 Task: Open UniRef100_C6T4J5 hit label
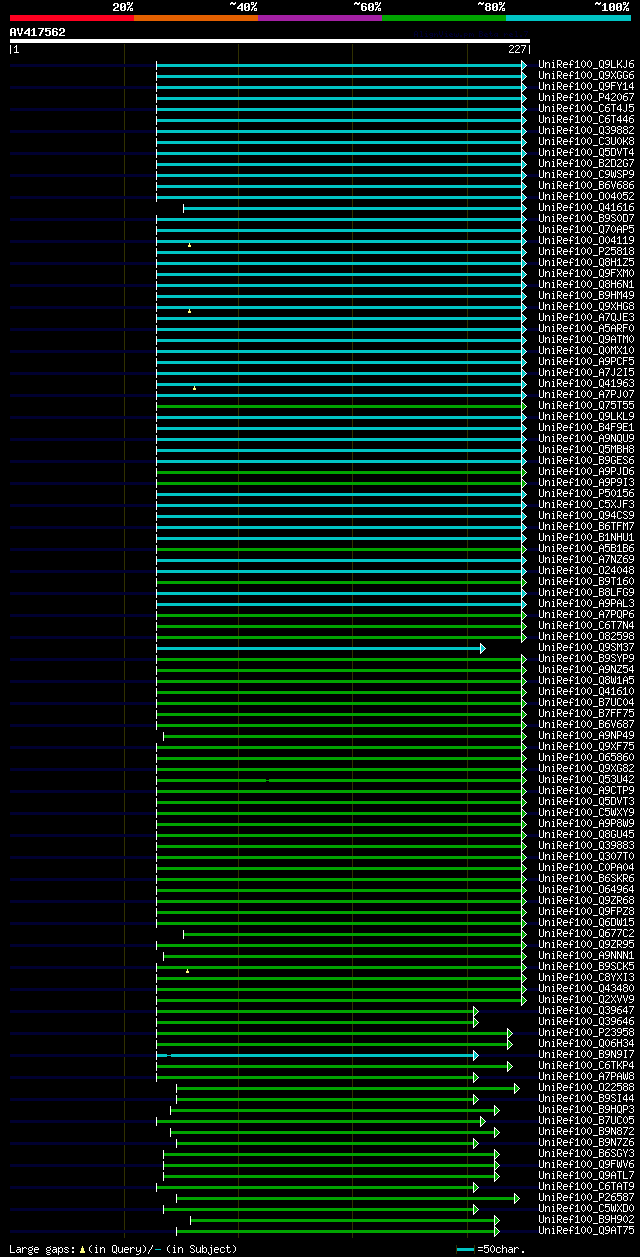tap(586, 109)
